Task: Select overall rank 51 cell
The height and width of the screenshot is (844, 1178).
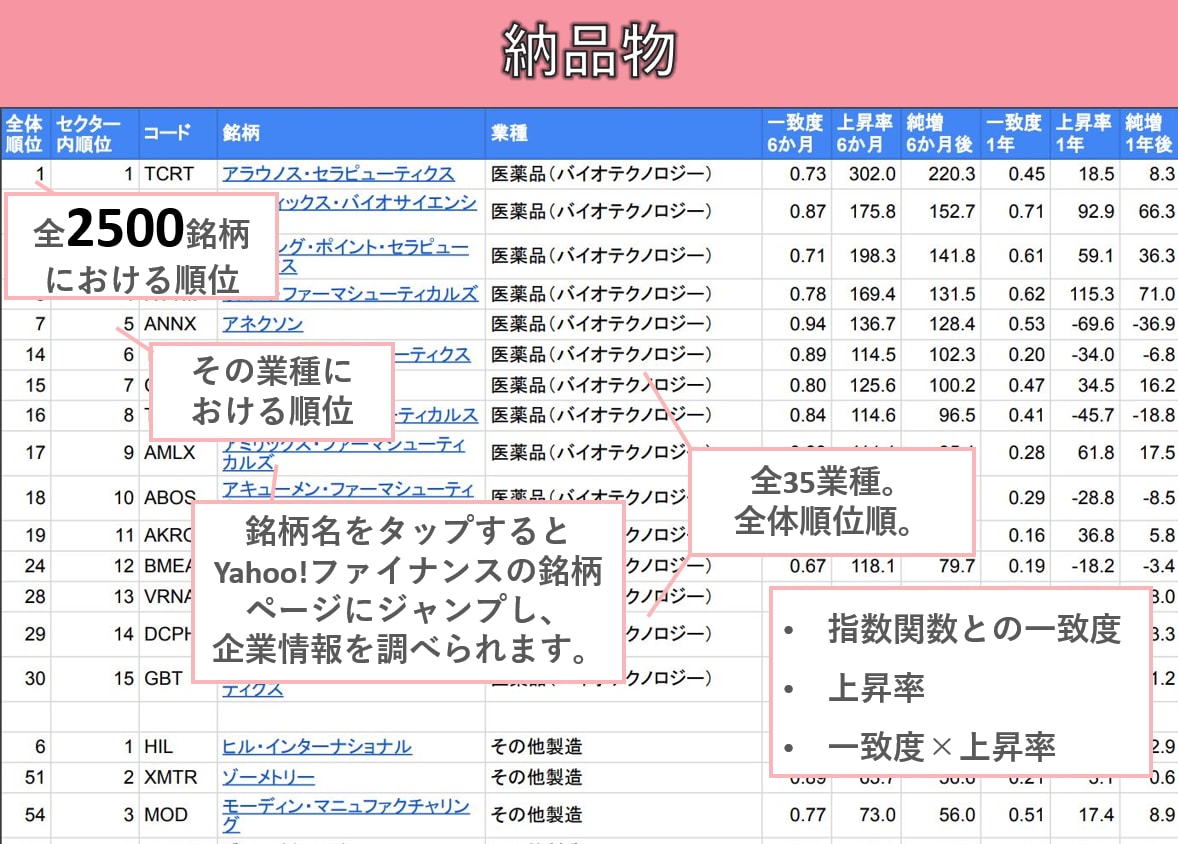Action: click(x=26, y=777)
